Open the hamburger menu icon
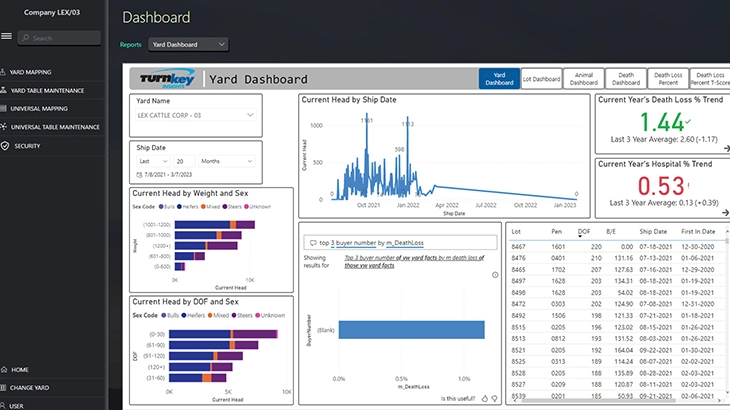The image size is (730, 410). click(7, 36)
